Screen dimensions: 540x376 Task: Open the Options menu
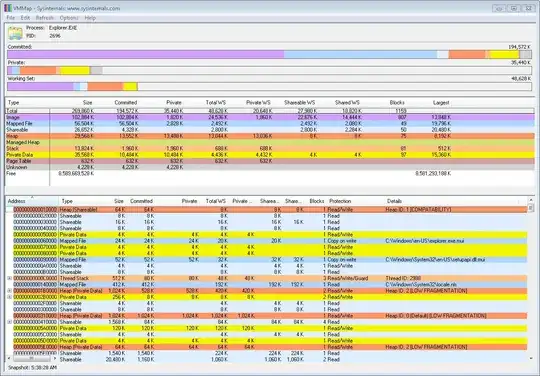point(69,18)
